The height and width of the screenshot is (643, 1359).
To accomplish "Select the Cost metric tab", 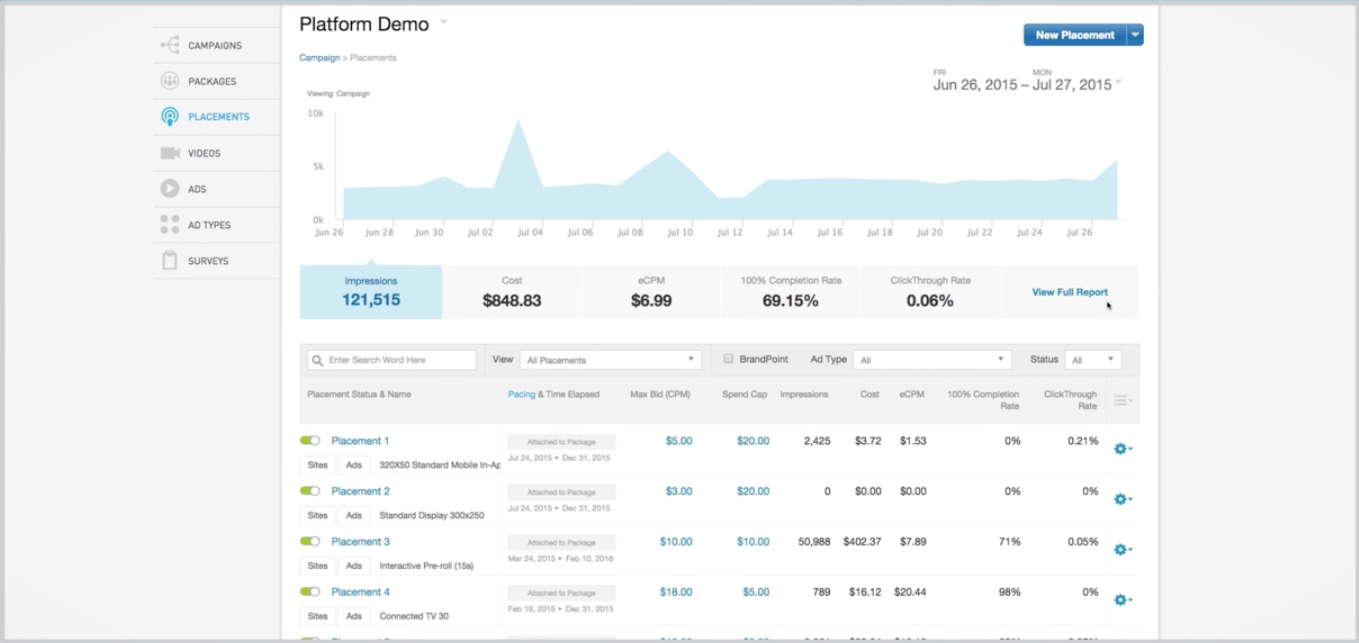I will tap(512, 292).
